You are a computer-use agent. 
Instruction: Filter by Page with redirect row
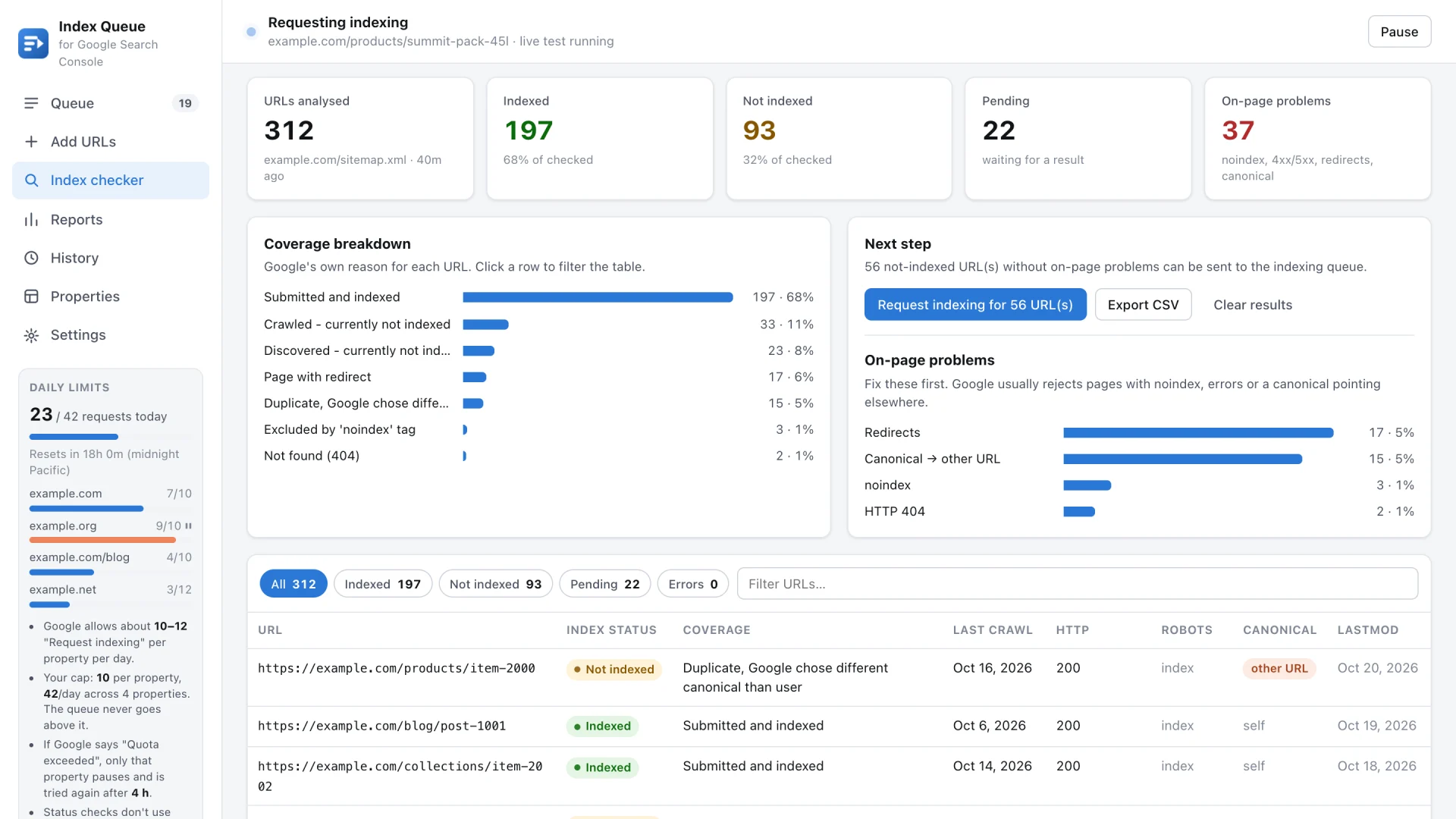click(538, 377)
